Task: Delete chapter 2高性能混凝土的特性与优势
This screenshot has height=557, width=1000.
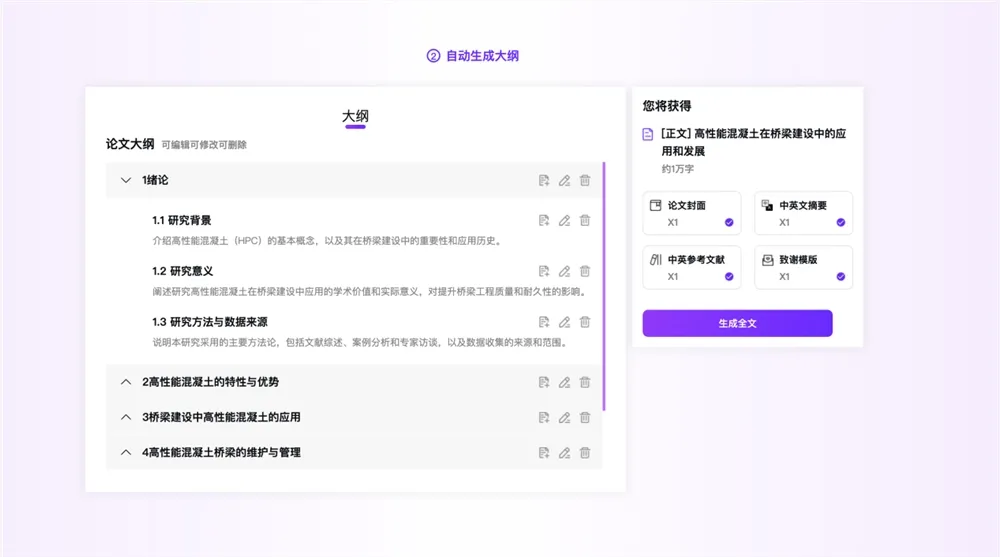Action: tap(585, 382)
